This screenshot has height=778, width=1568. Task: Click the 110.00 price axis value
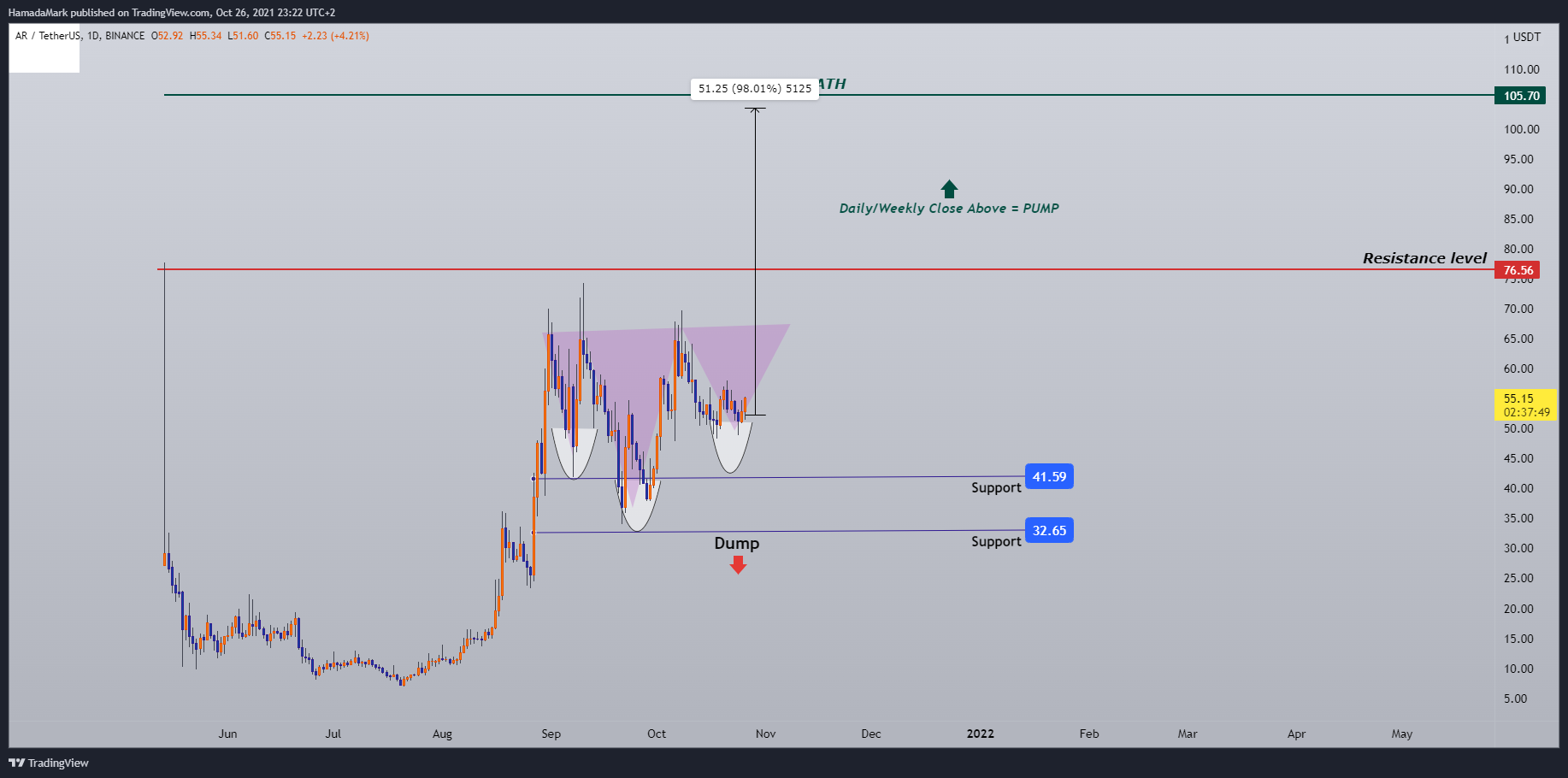point(1522,70)
